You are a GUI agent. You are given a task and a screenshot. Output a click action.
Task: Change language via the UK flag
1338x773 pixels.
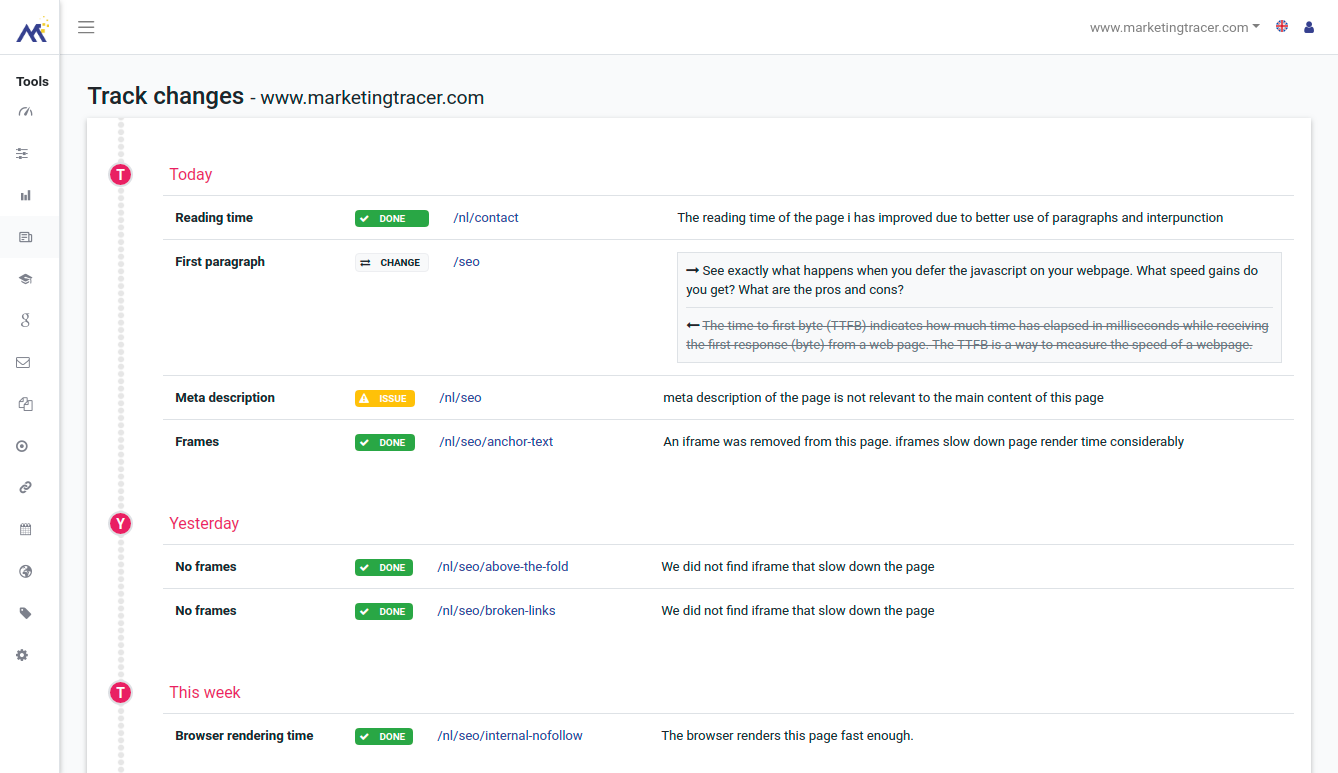[1282, 27]
